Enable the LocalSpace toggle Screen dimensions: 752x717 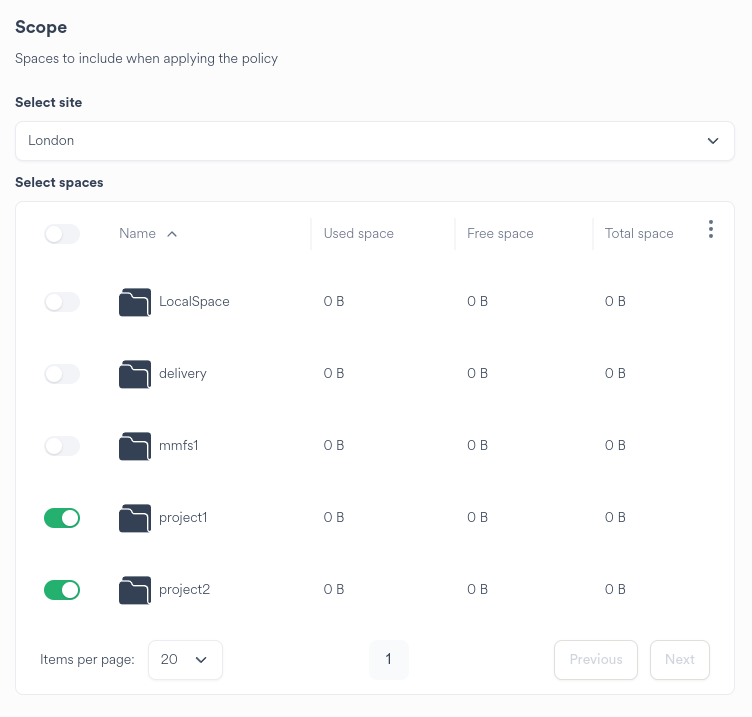coord(62,302)
